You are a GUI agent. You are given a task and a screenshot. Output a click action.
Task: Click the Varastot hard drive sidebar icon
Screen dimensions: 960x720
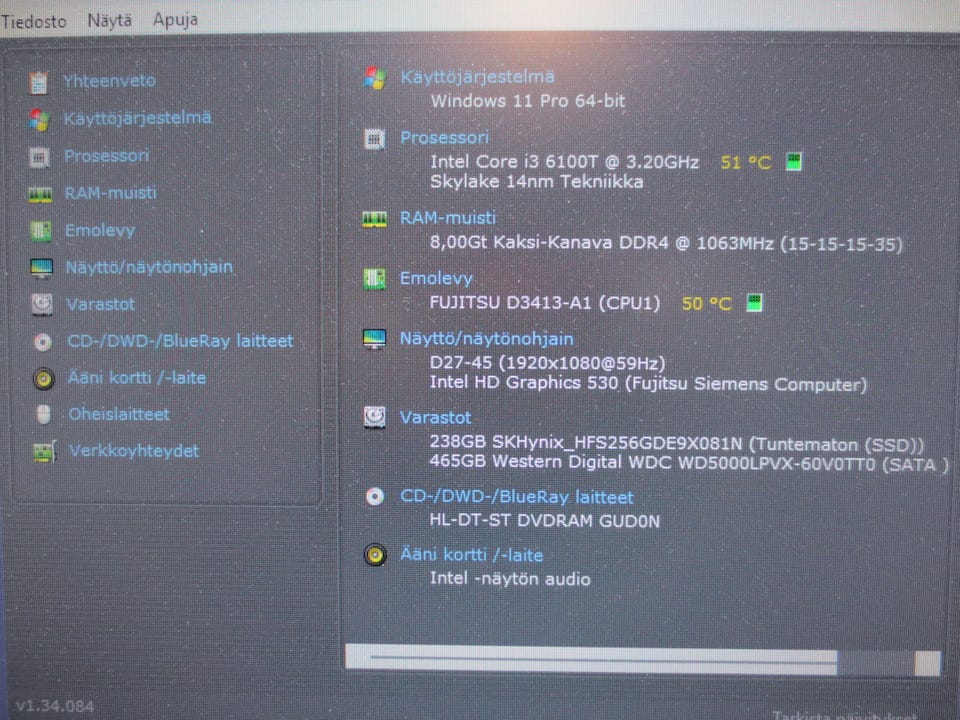pyautogui.click(x=42, y=304)
